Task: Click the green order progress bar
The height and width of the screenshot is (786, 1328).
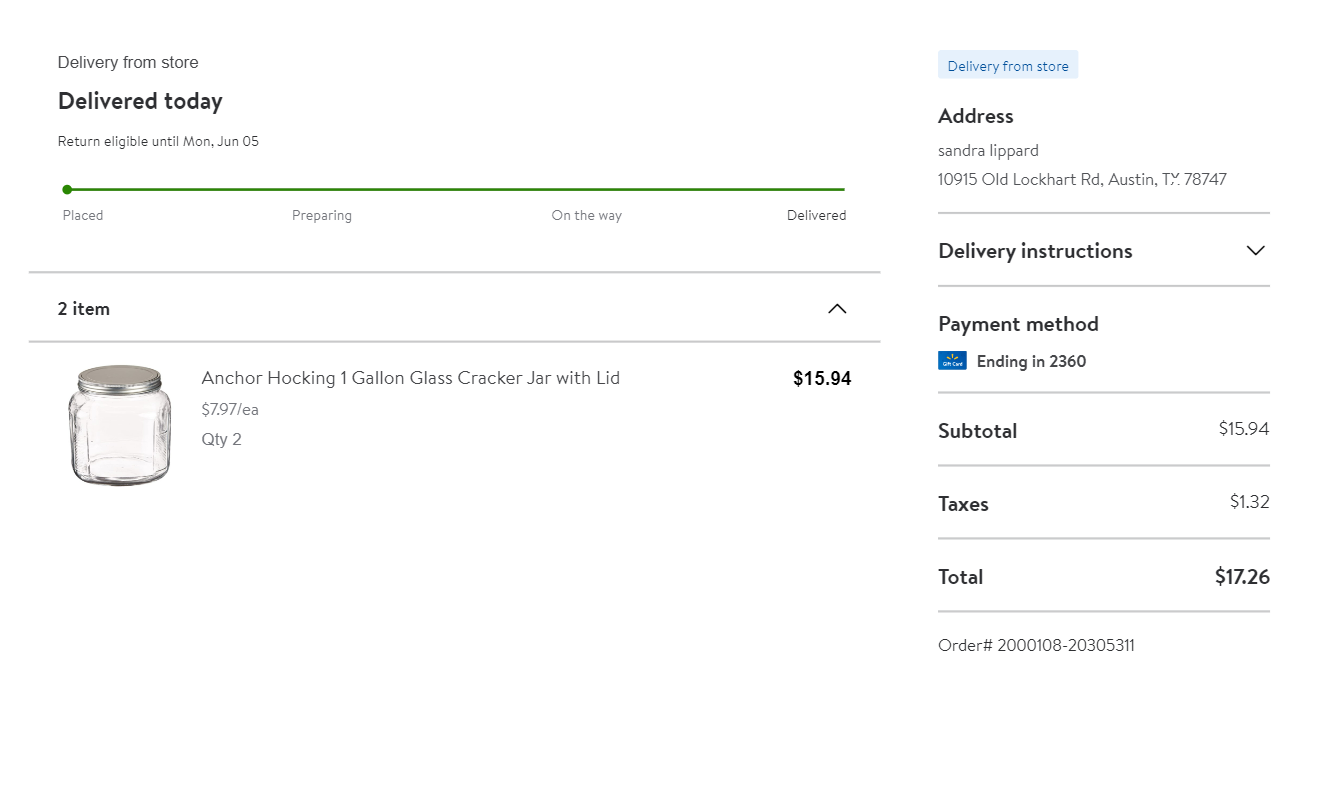Action: click(455, 189)
